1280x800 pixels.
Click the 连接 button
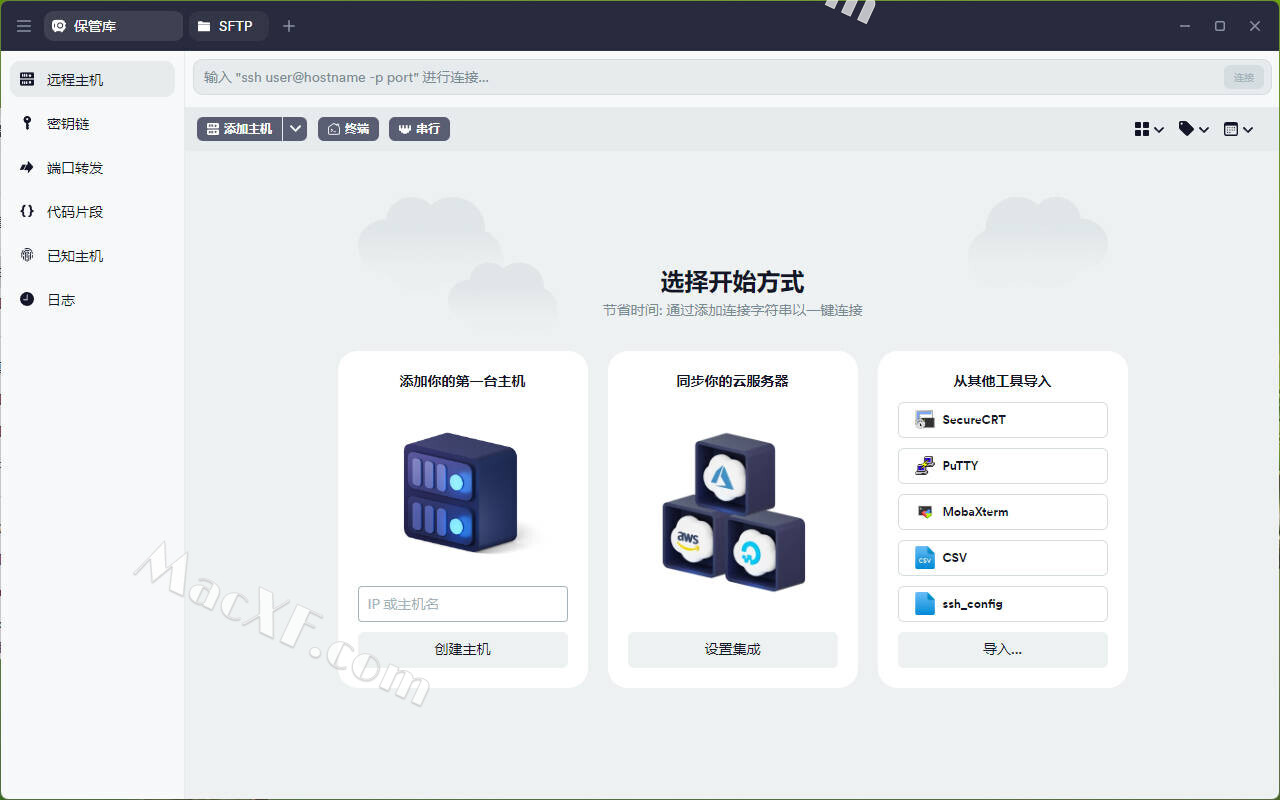click(x=1243, y=77)
